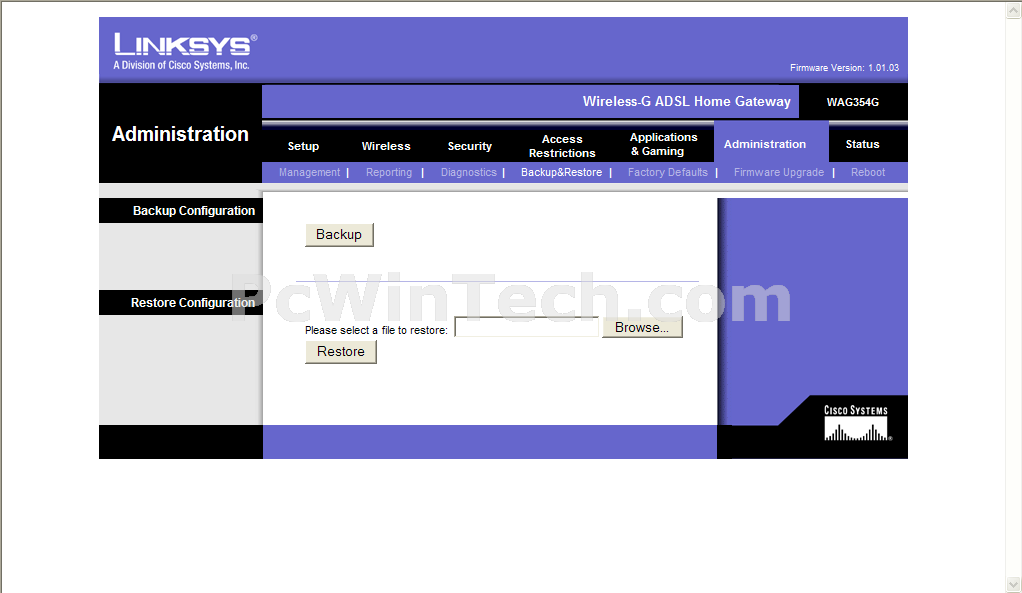Select the Administration tab
The height and width of the screenshot is (593, 1022).
(765, 144)
